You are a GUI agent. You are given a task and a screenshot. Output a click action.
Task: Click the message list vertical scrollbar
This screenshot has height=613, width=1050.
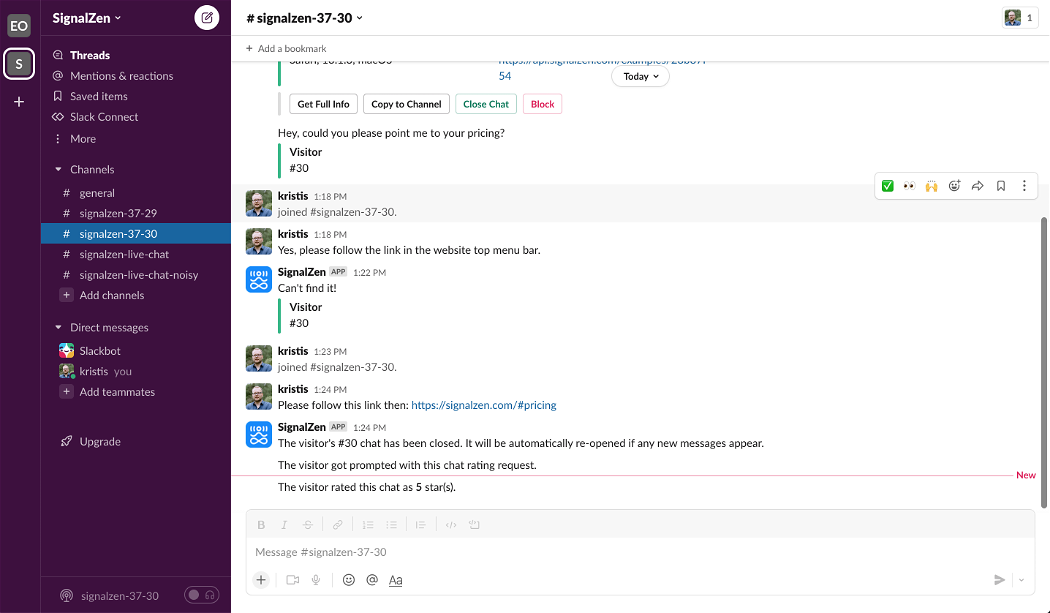(x=1043, y=362)
